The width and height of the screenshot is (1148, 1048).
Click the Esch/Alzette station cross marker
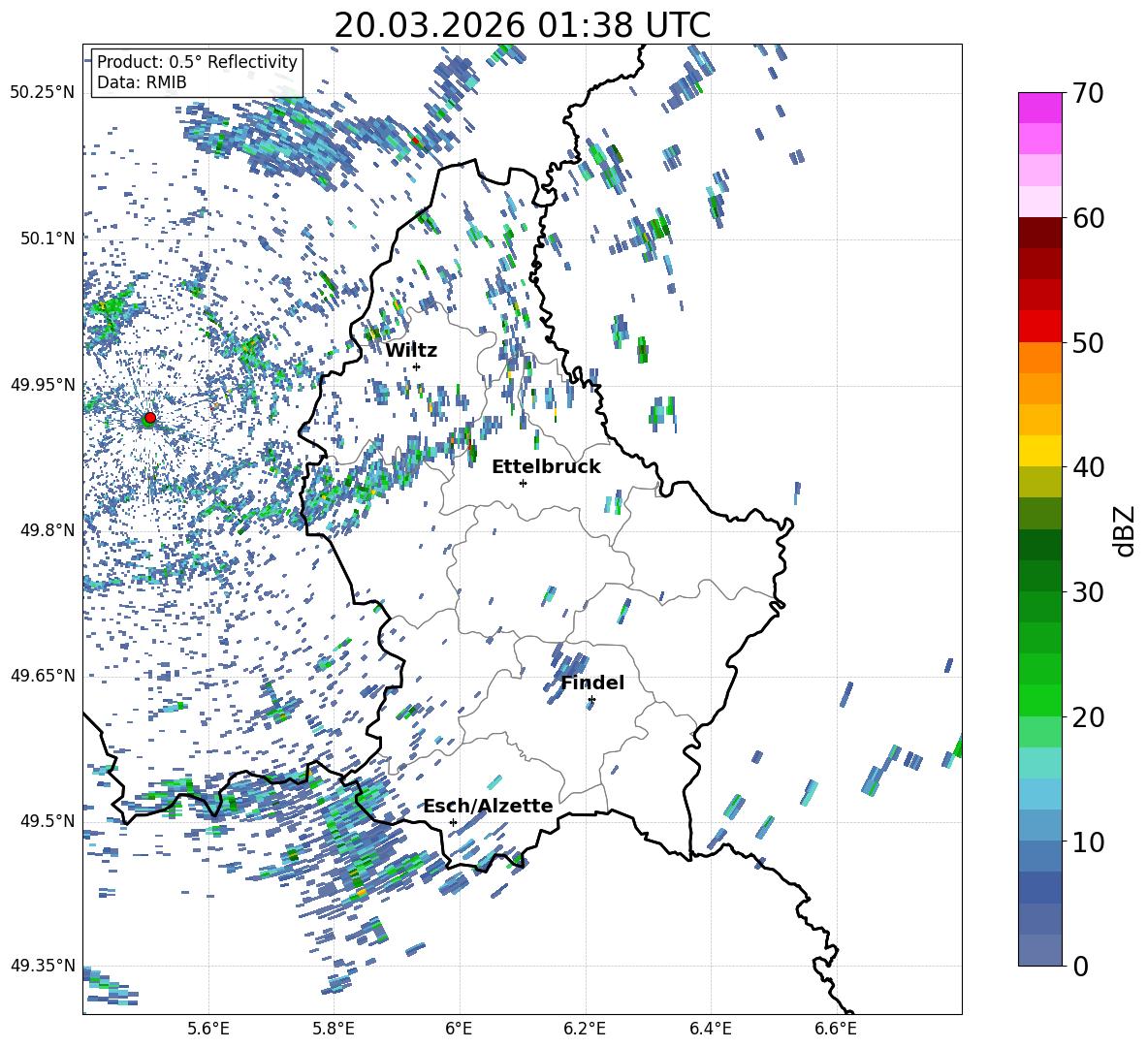coord(453,822)
